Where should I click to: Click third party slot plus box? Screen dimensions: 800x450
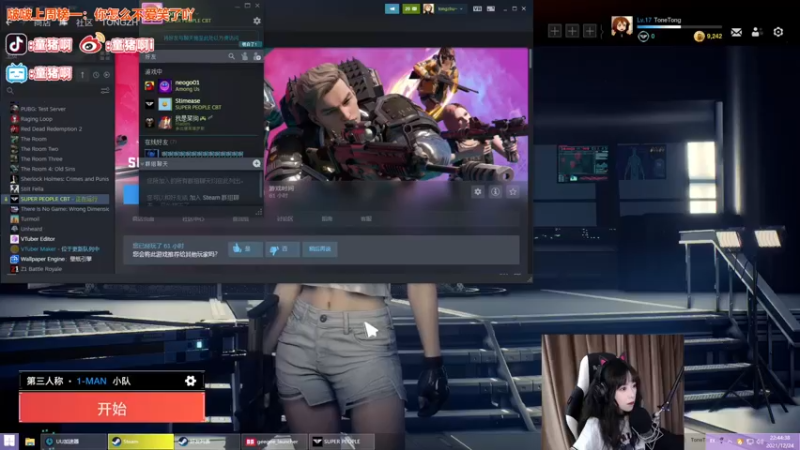(x=589, y=31)
